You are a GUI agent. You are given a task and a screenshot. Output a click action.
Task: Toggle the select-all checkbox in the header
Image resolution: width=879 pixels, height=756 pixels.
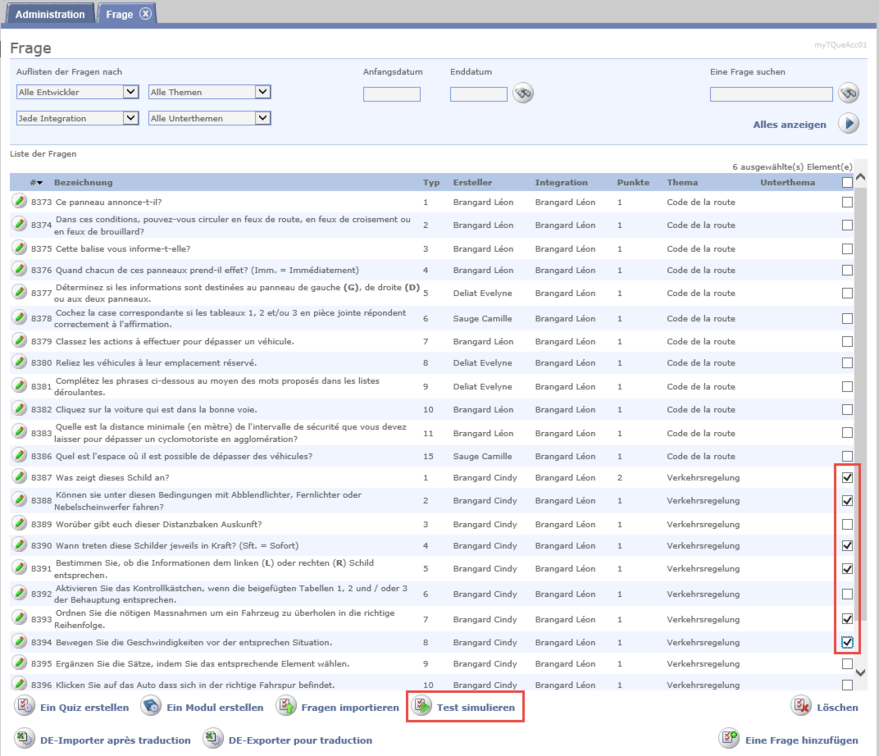click(847, 183)
